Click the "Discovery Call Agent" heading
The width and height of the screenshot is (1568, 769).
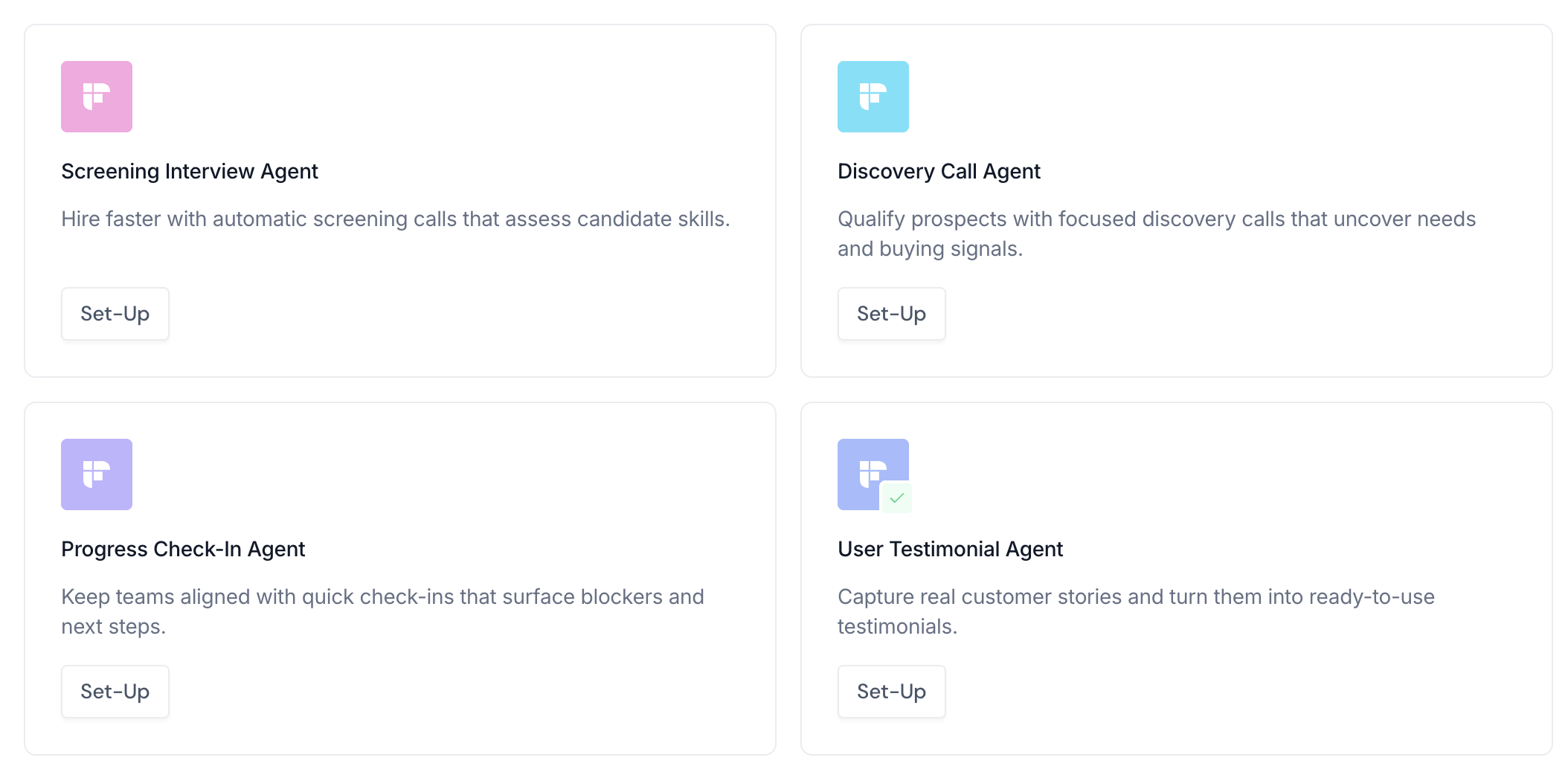pyautogui.click(x=939, y=172)
